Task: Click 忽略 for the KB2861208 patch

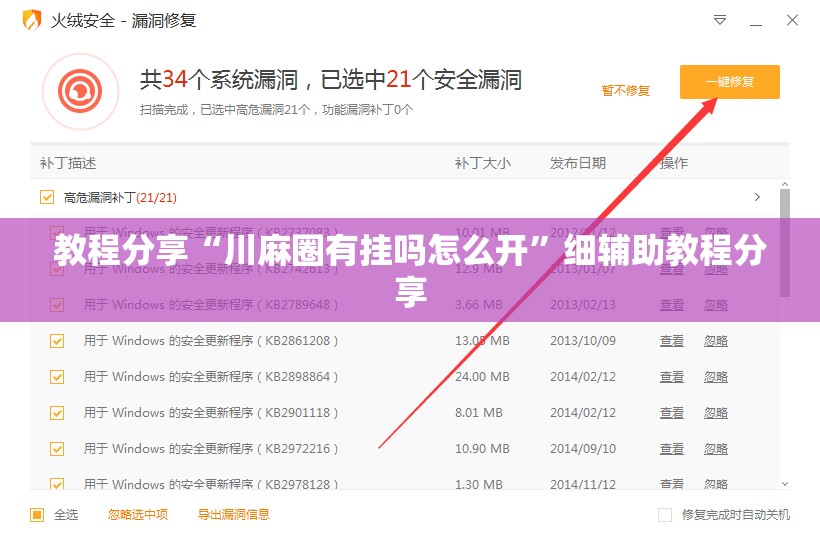Action: pos(715,341)
